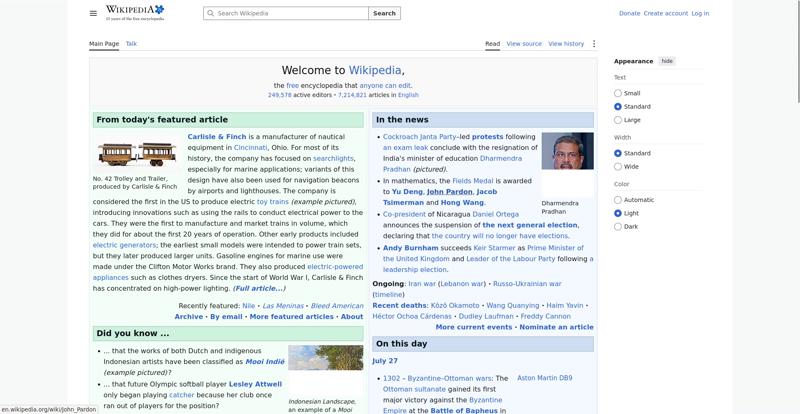Select Automatic color option

[x=618, y=200]
